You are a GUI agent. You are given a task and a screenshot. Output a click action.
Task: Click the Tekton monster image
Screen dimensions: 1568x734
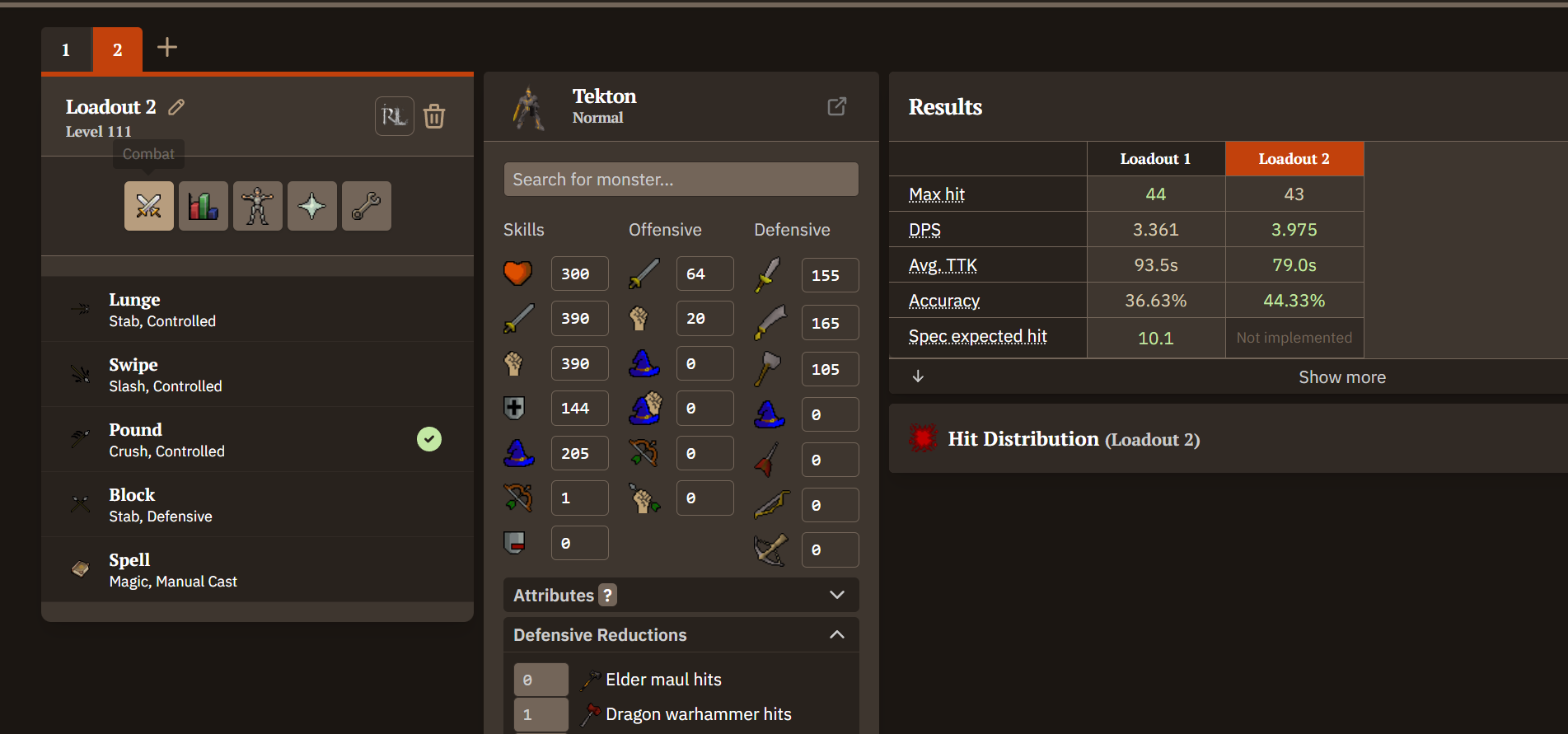pos(528,109)
